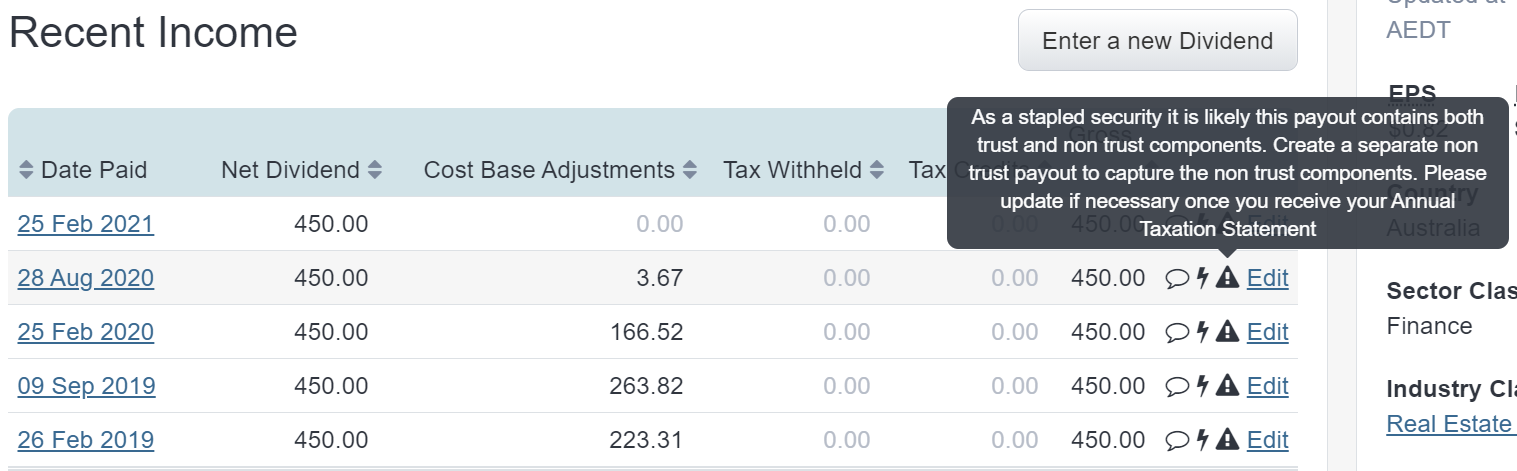Click the comment icon in 26 Feb 2019 row
Viewport: 1517px width, 471px height.
click(1177, 440)
